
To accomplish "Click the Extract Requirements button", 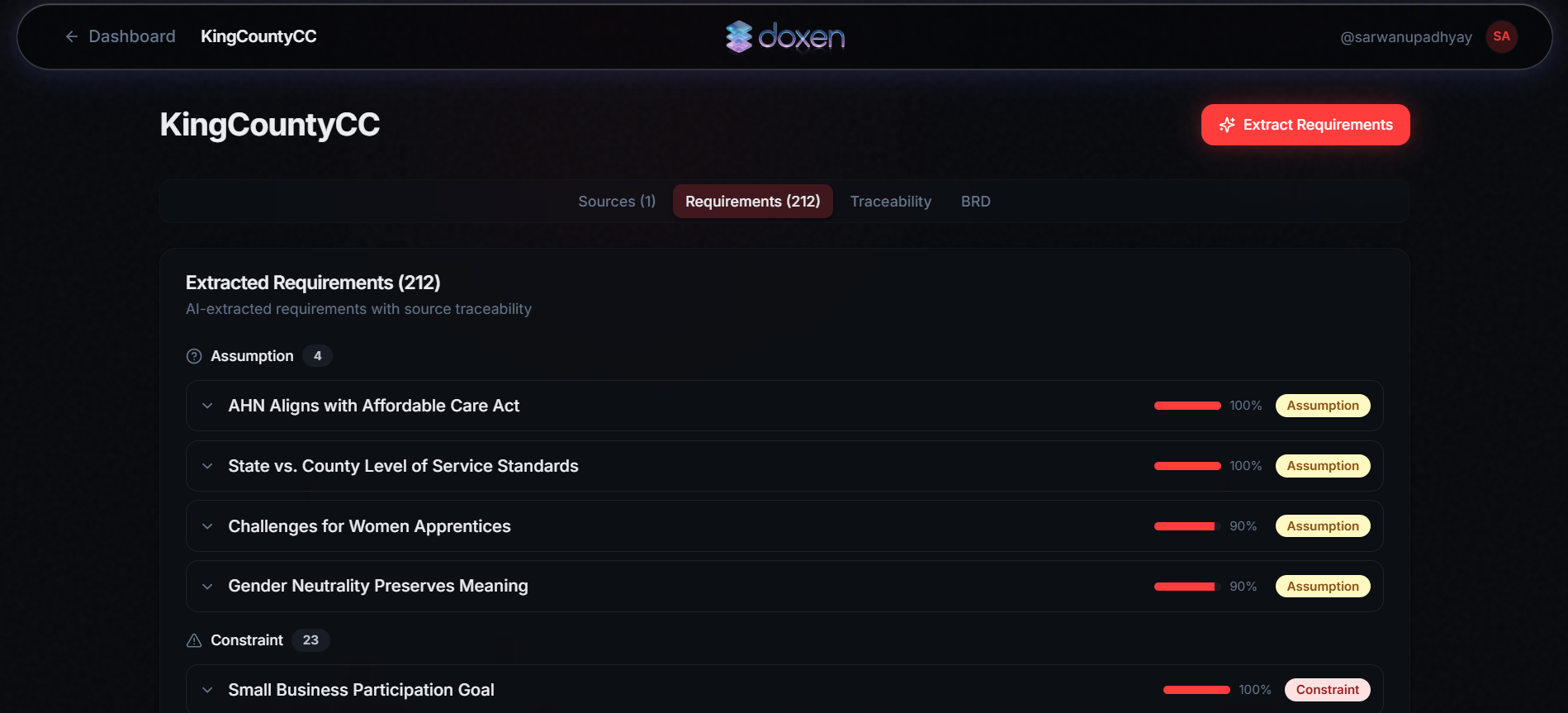I will point(1305,125).
